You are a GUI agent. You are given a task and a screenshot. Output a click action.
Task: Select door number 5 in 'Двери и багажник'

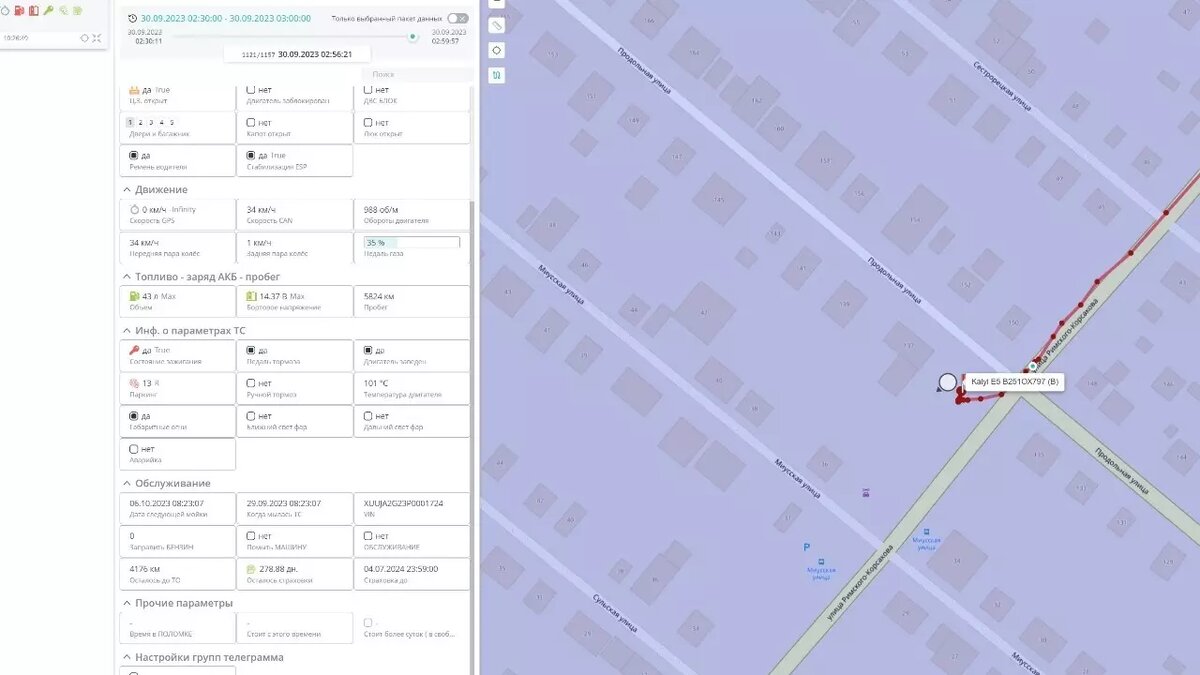172,122
